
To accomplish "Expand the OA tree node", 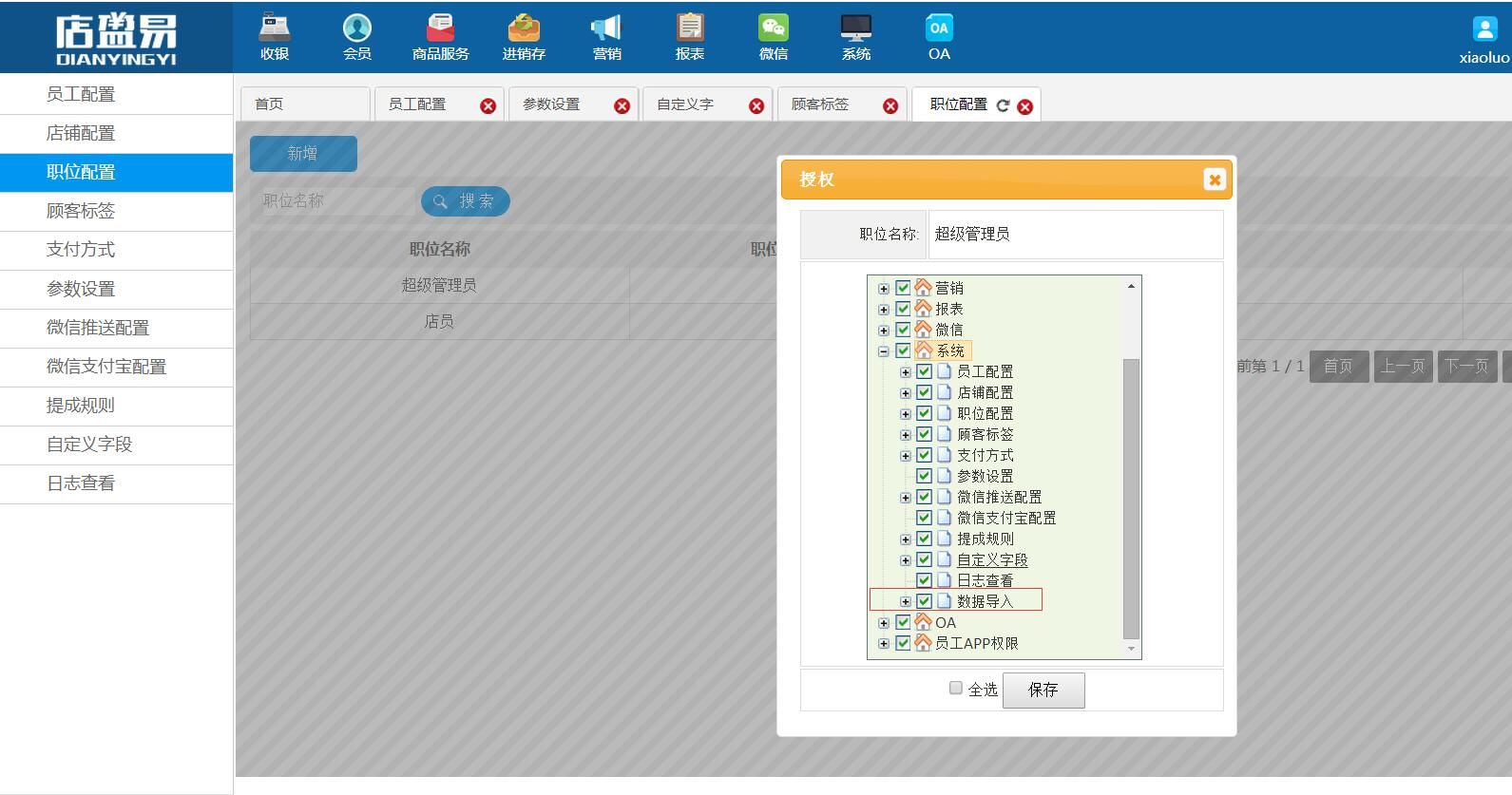I will click(884, 622).
